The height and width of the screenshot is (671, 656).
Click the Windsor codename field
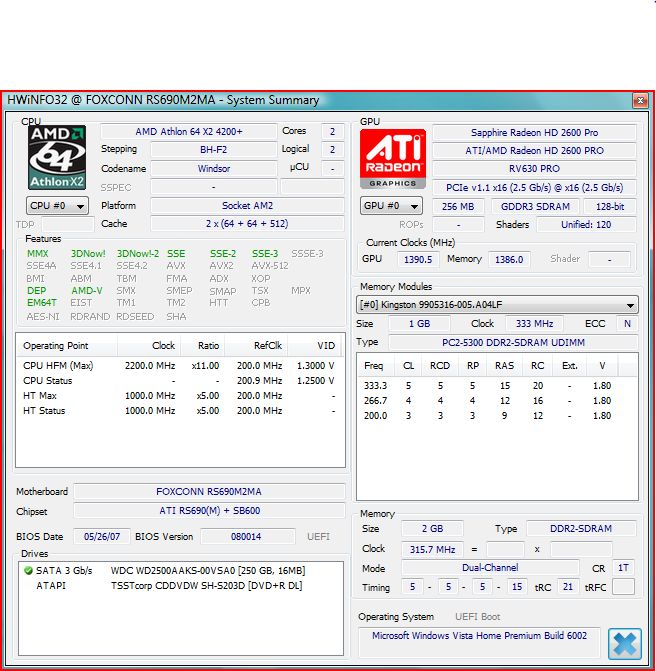pyautogui.click(x=214, y=169)
